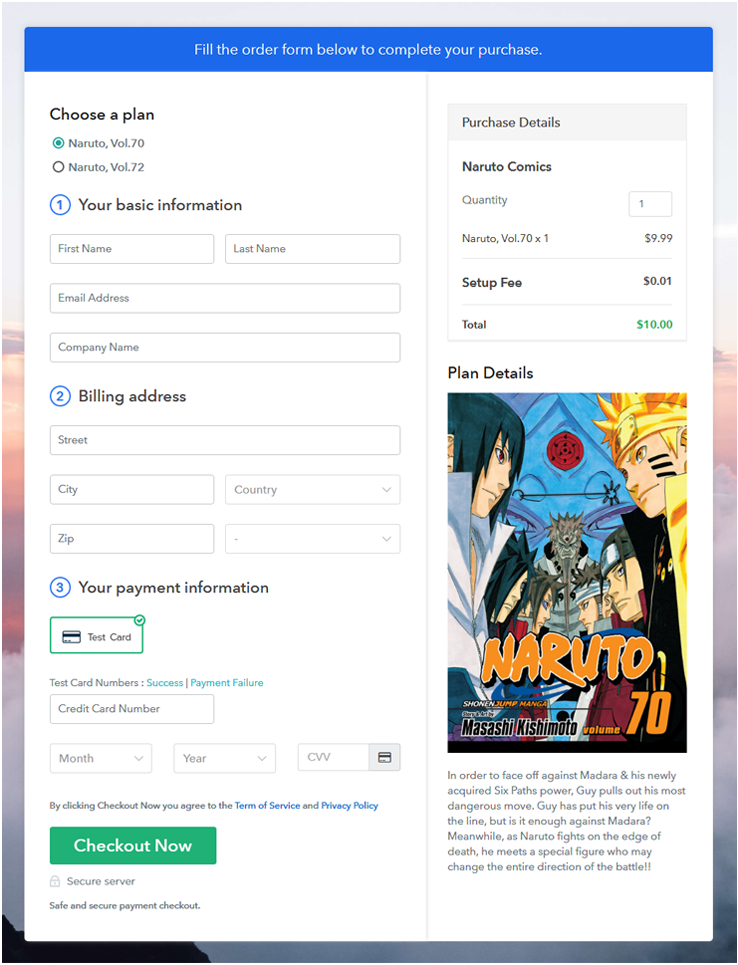Click the Last Name field
Screen dimensions: 738x965
pyautogui.click(x=313, y=249)
